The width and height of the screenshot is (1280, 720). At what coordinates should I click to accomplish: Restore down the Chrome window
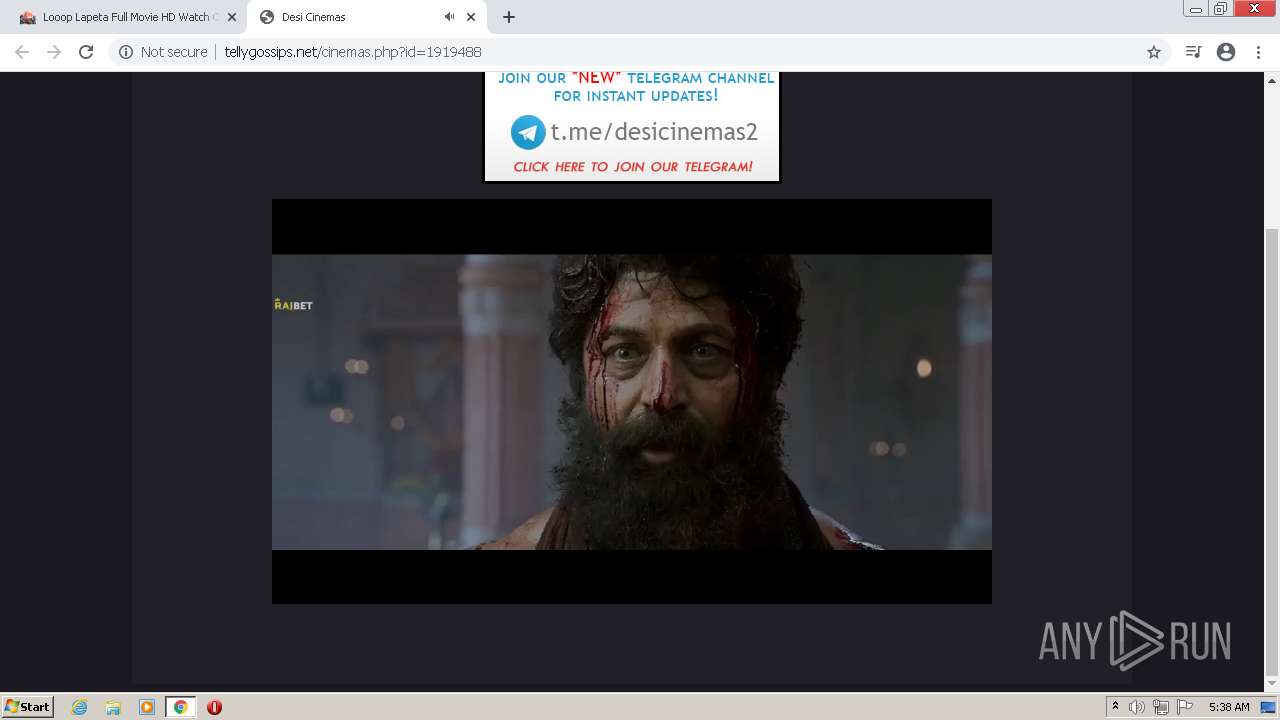pos(1221,9)
